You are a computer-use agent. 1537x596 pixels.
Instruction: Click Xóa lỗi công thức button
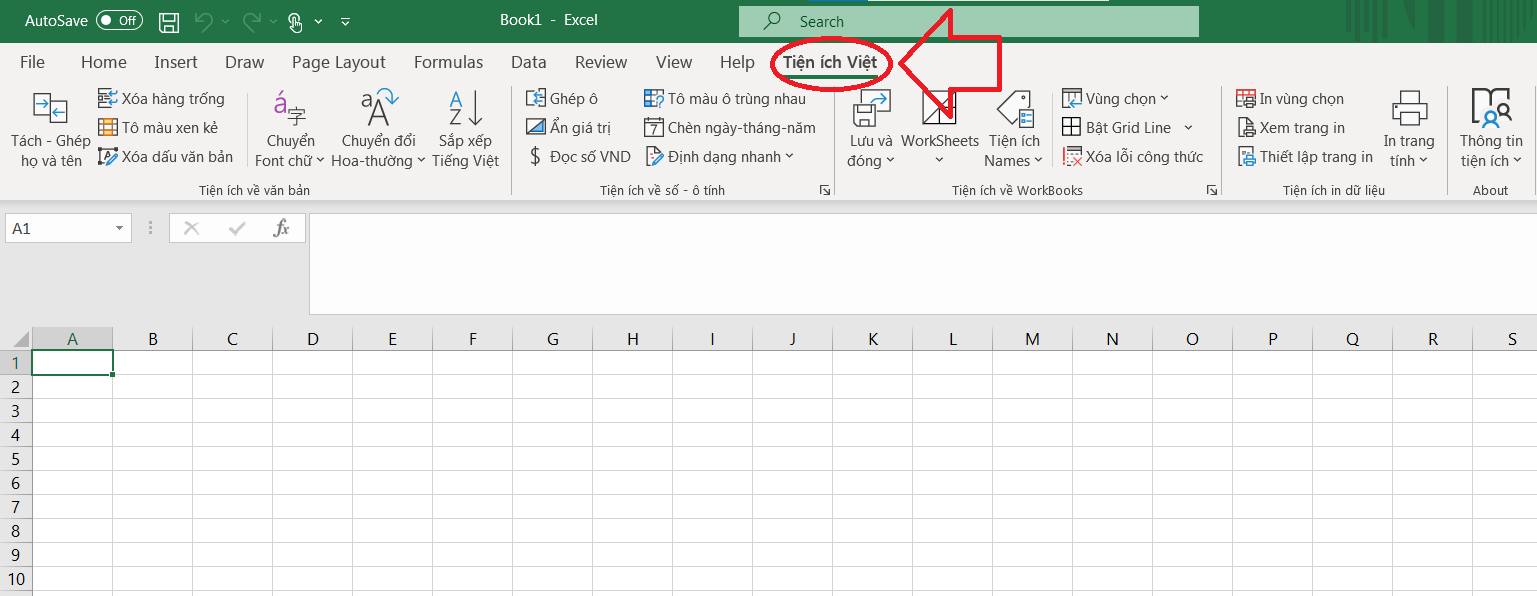tap(1133, 157)
